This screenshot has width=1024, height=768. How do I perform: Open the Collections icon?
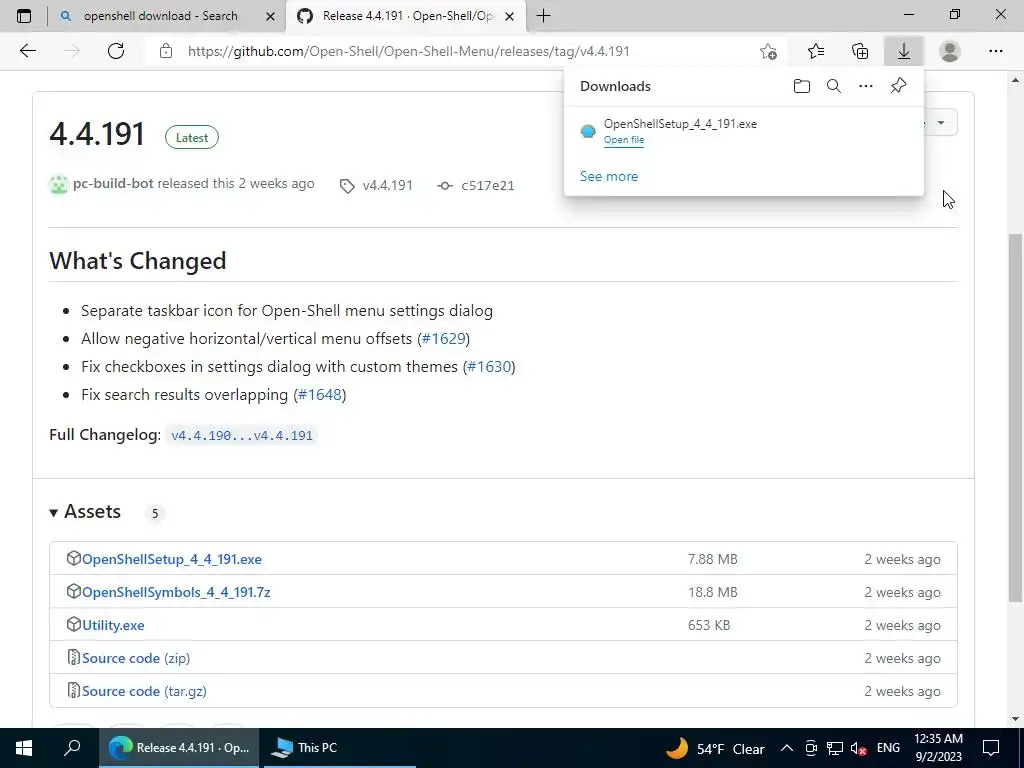coord(860,51)
